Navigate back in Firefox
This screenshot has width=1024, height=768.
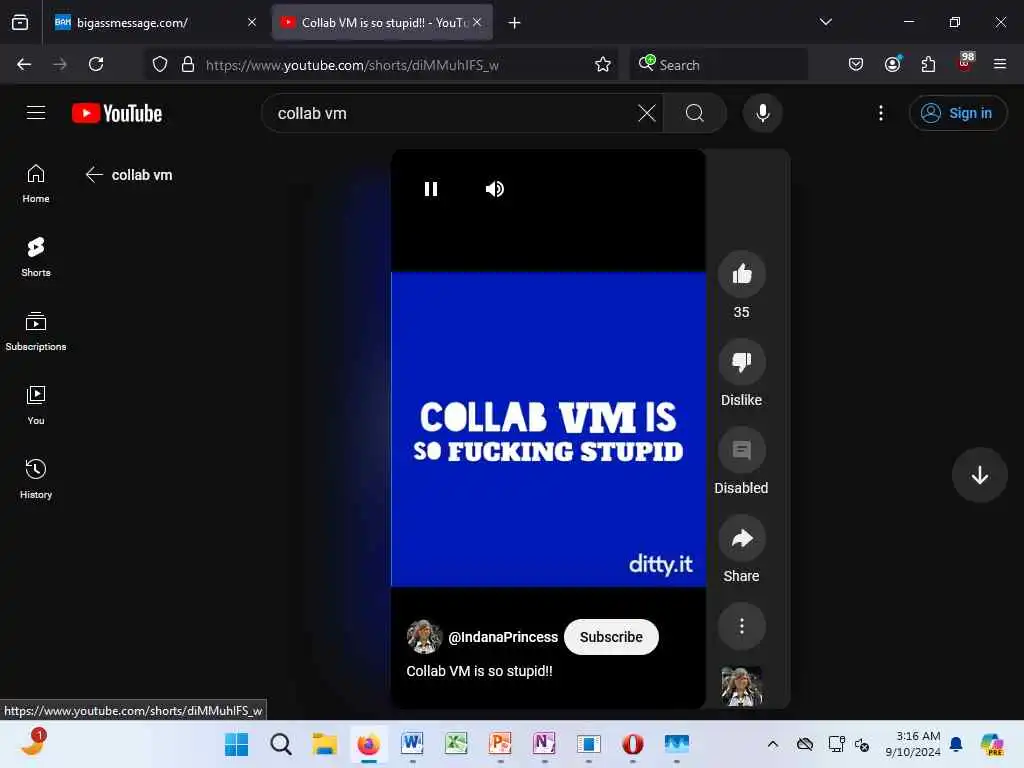[24, 64]
